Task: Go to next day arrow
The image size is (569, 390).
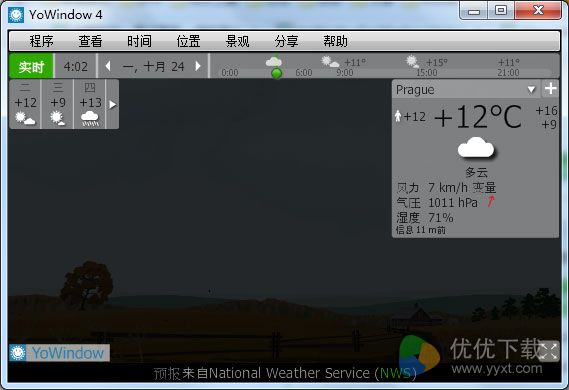Action: [198, 66]
